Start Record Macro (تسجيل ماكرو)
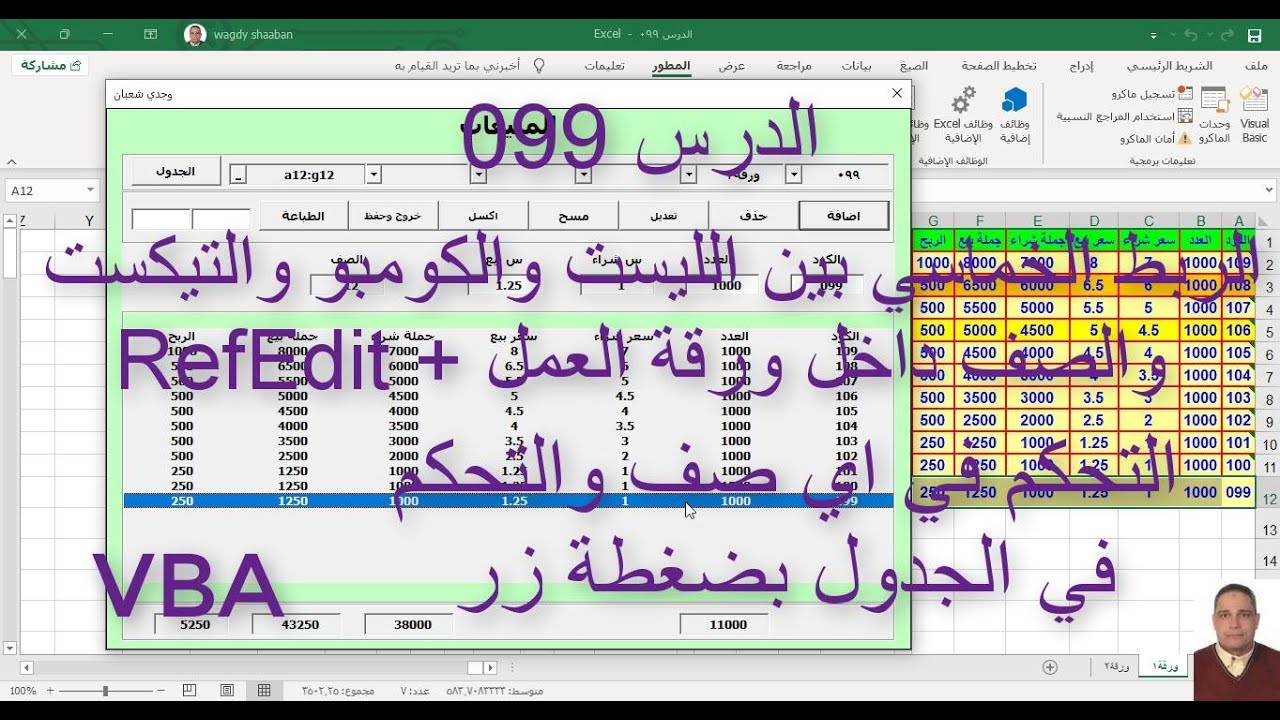 pyautogui.click(x=1151, y=93)
